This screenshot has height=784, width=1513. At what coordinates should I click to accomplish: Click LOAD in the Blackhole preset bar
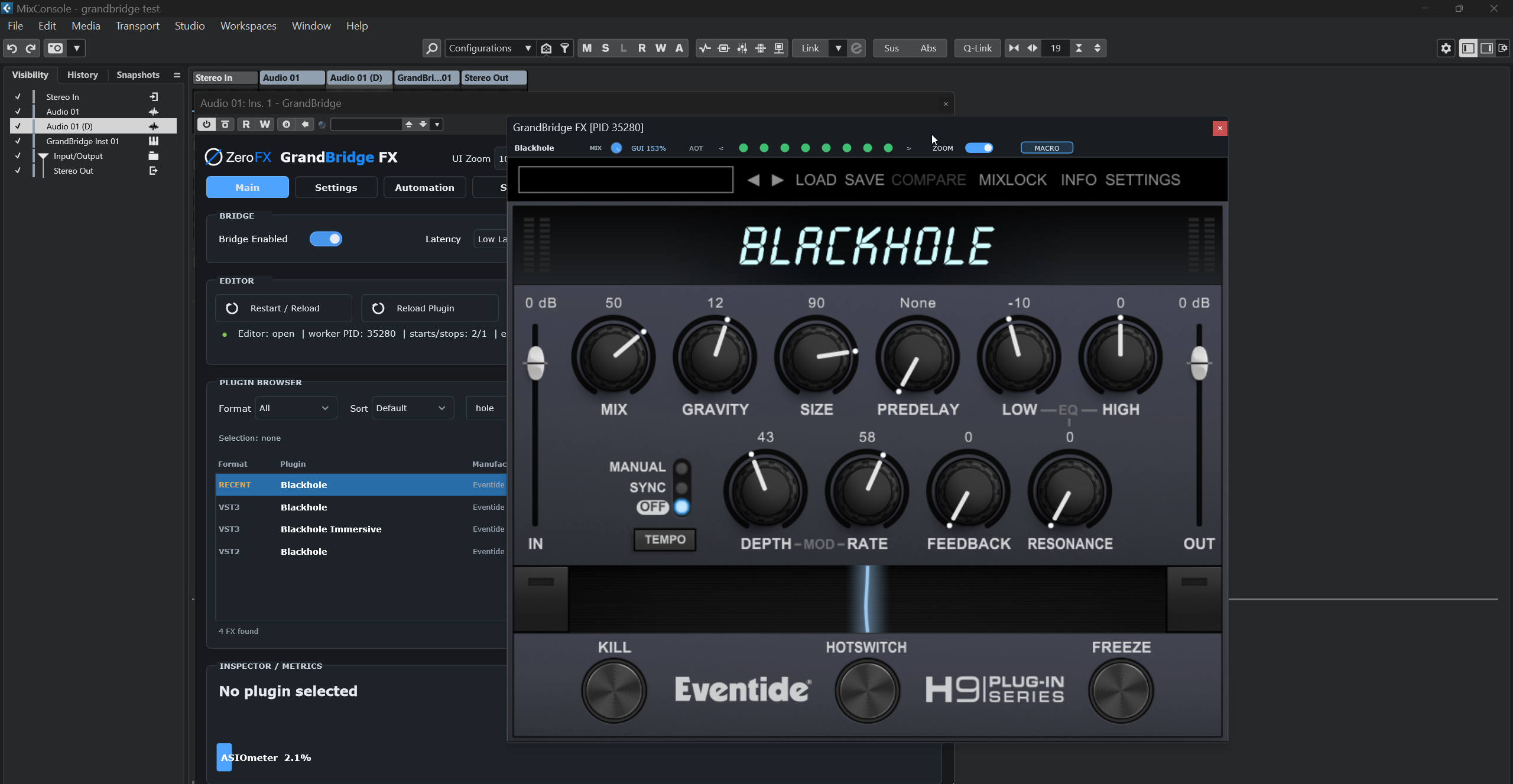pyautogui.click(x=816, y=180)
